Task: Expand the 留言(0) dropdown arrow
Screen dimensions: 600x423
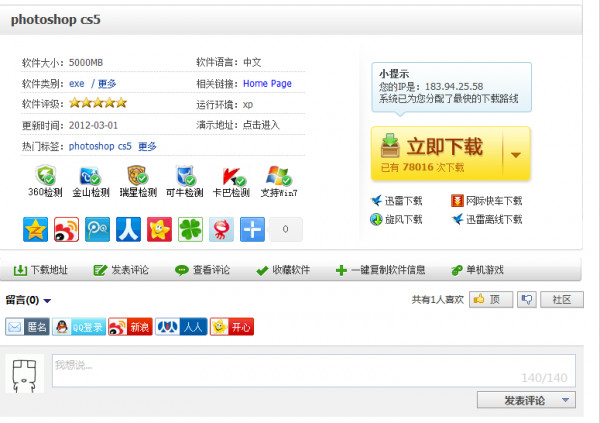Action: click(47, 301)
